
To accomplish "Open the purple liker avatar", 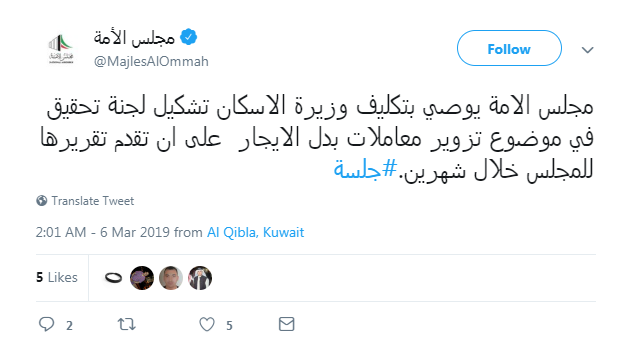I will point(142,278).
